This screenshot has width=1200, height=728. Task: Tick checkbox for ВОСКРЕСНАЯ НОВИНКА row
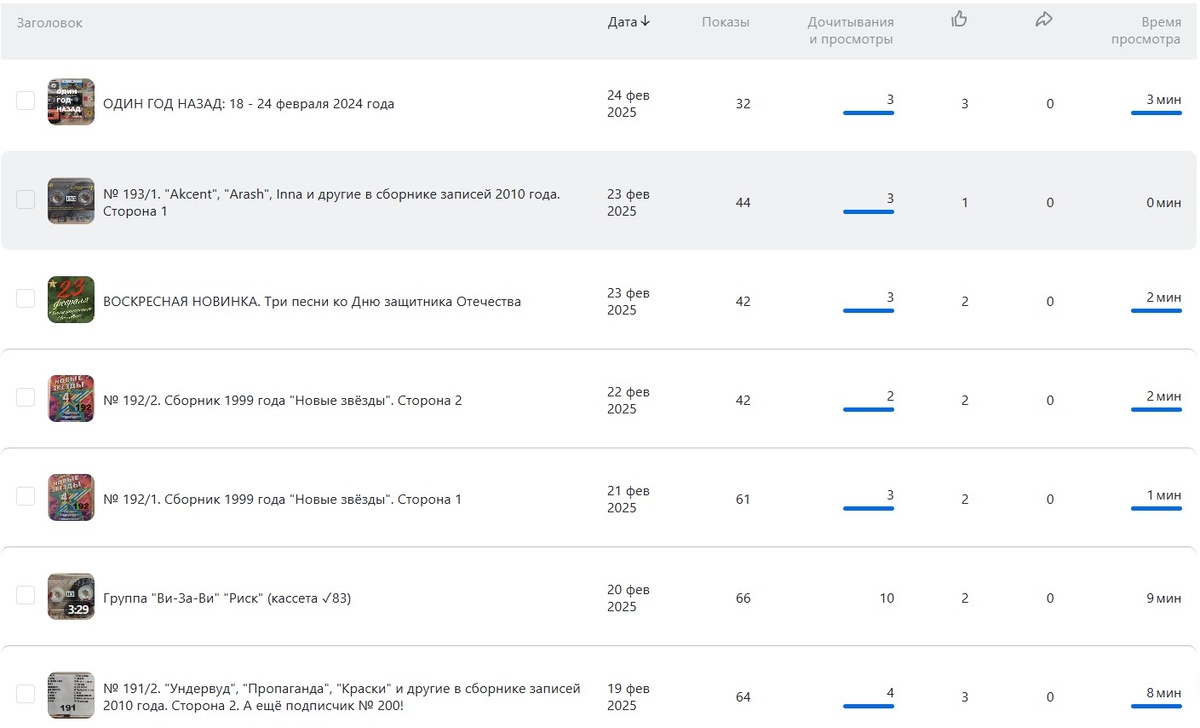[x=25, y=299]
